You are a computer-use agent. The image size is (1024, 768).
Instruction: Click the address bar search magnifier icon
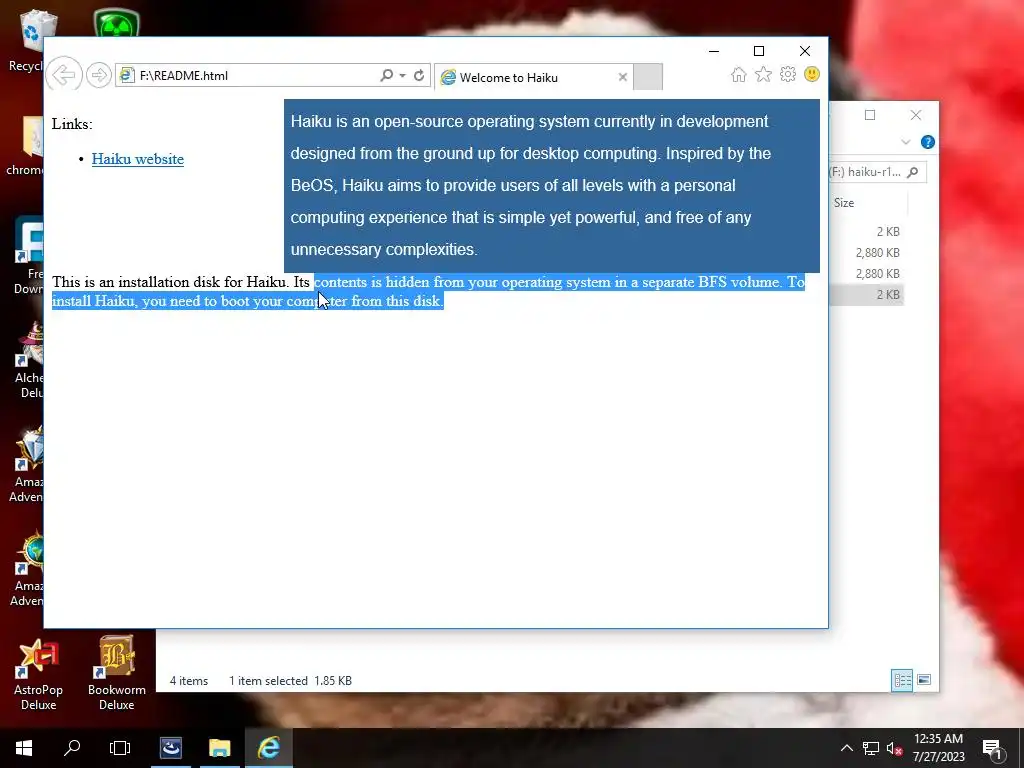(387, 75)
